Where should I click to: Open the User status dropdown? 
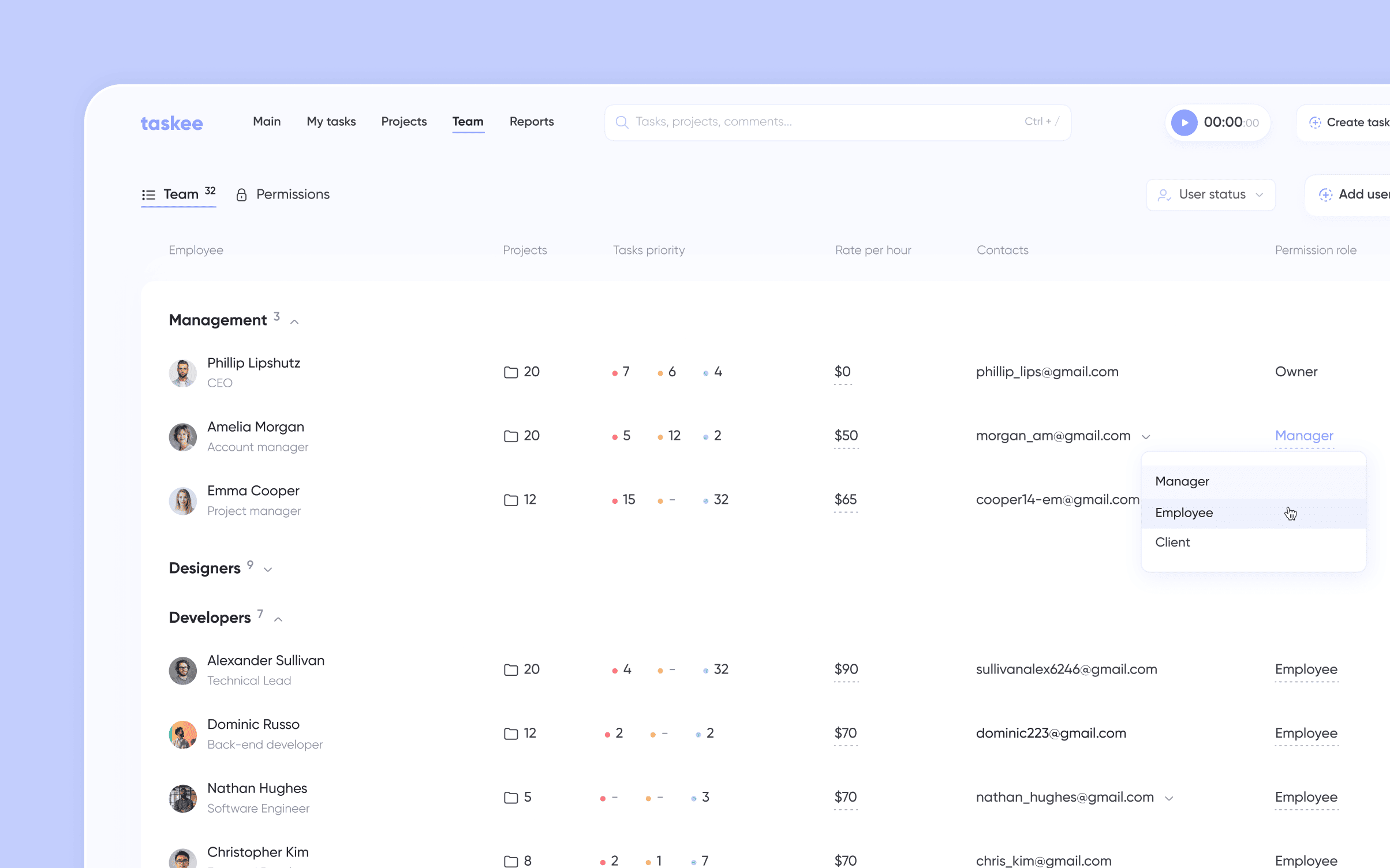click(x=1211, y=194)
